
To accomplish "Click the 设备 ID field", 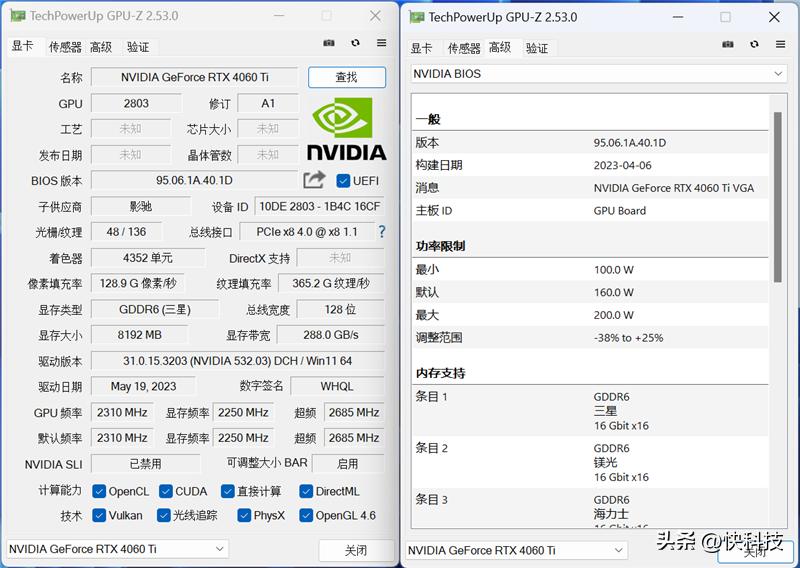I will [x=319, y=207].
